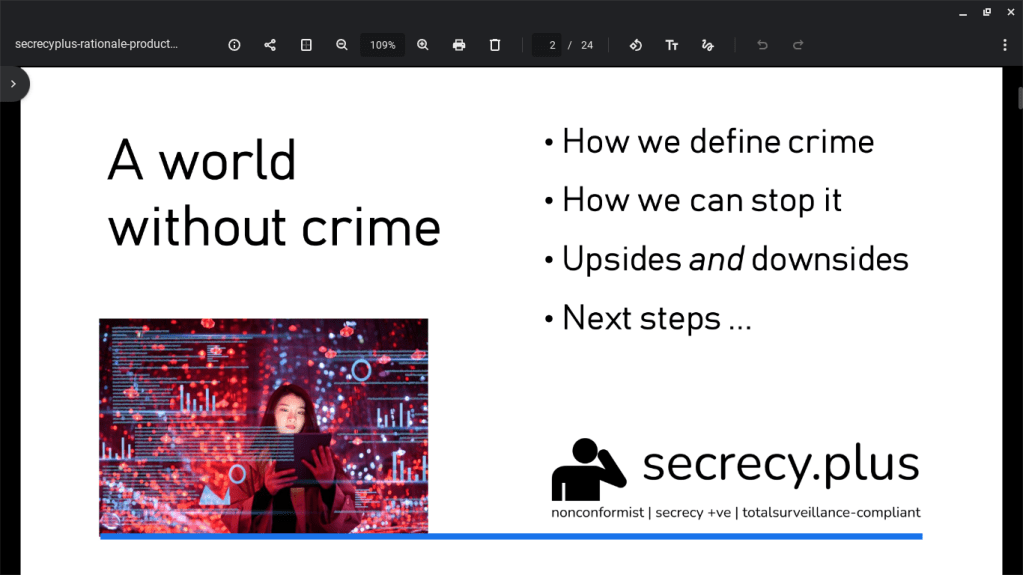The image size is (1023, 575).
Task: Rotate the page with rotate icon
Action: tap(635, 45)
